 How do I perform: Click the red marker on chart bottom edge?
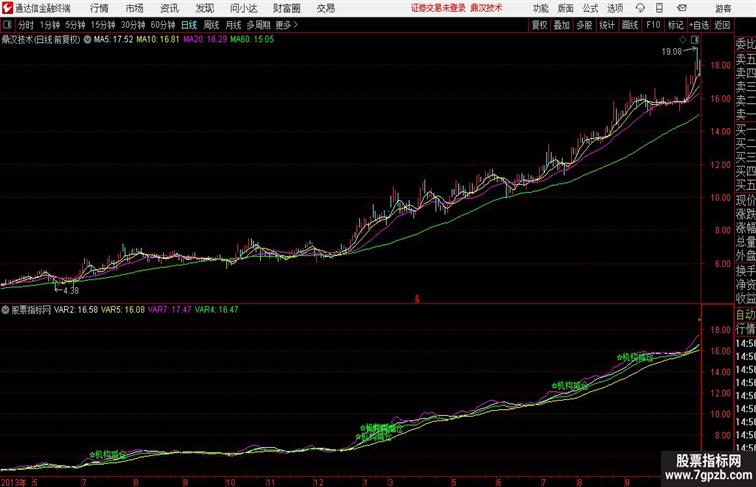click(x=417, y=299)
